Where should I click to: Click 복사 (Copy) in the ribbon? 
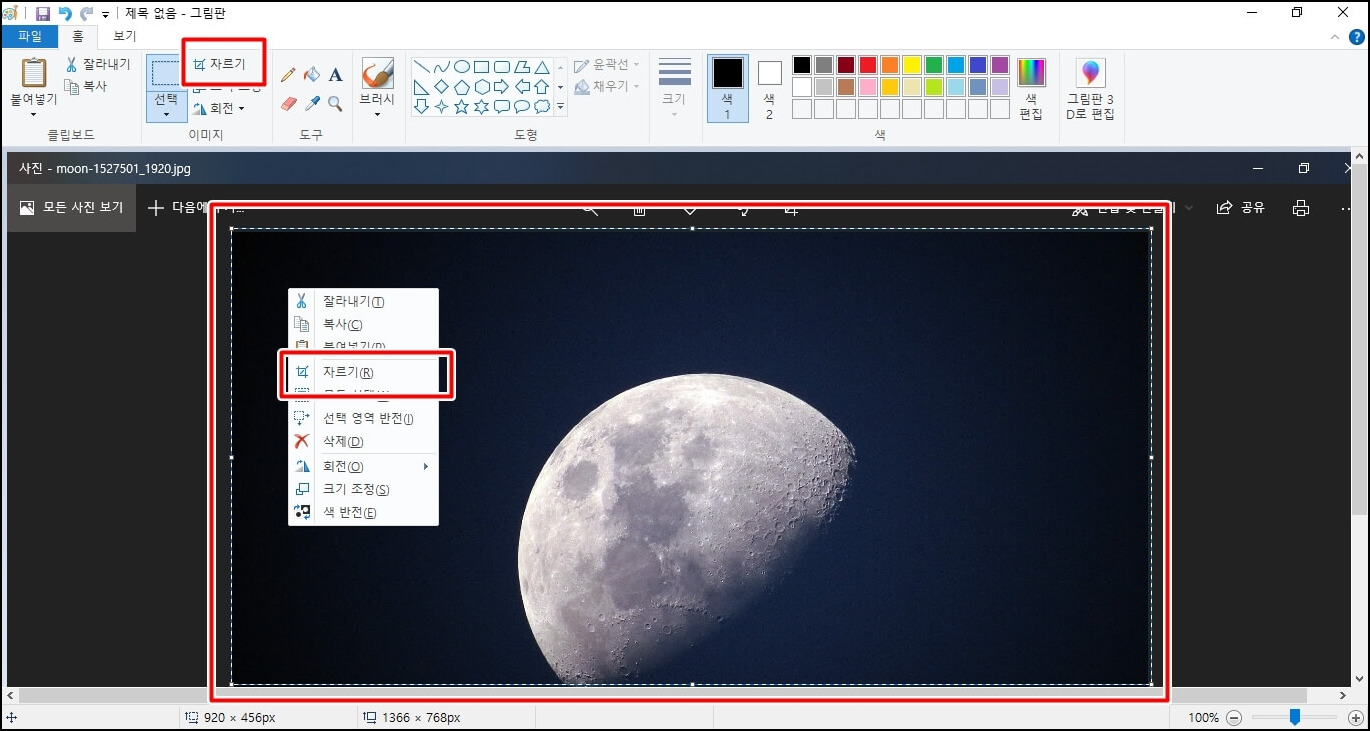tap(86, 87)
